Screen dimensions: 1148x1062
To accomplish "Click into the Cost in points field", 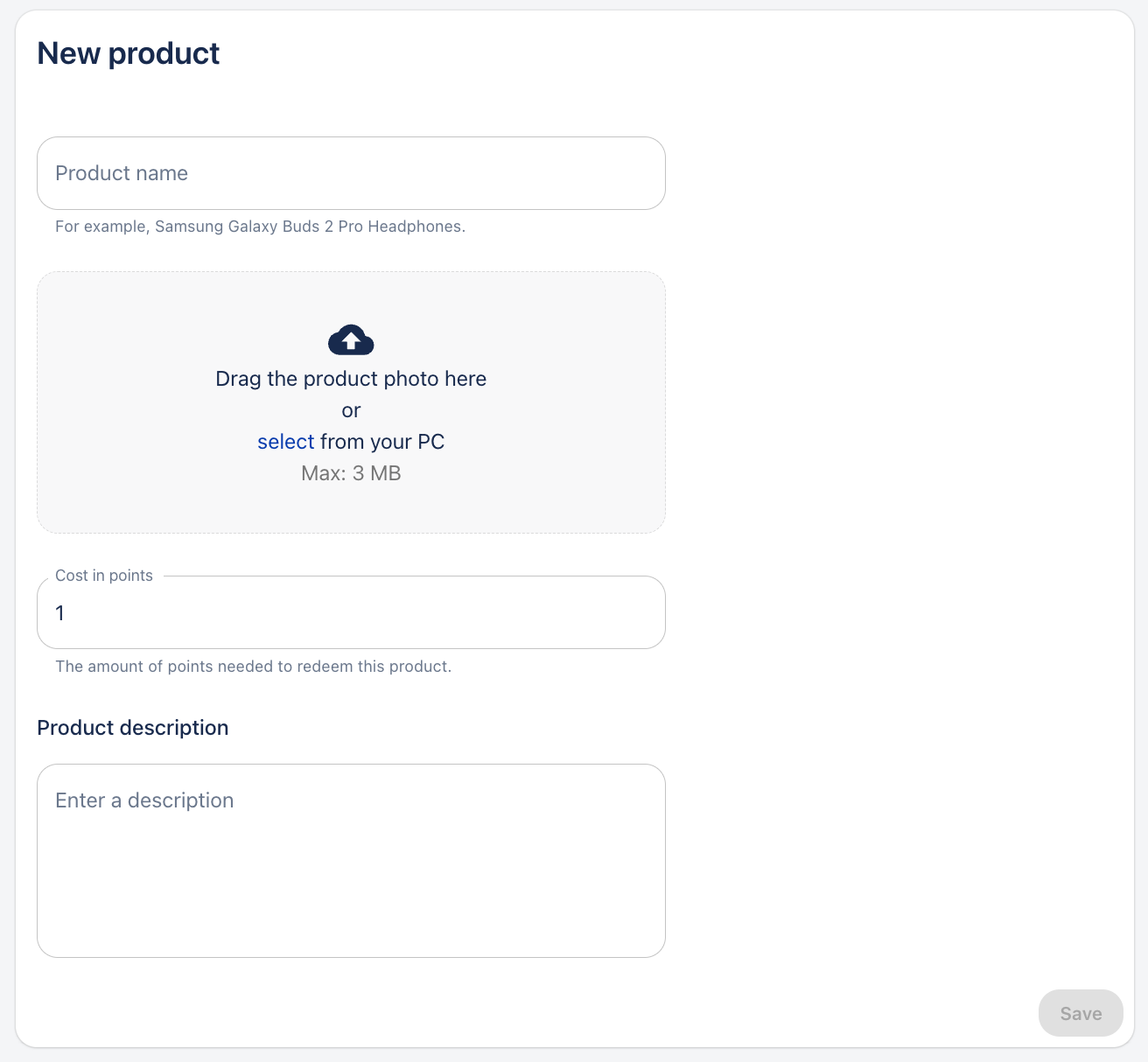I will click(x=350, y=613).
